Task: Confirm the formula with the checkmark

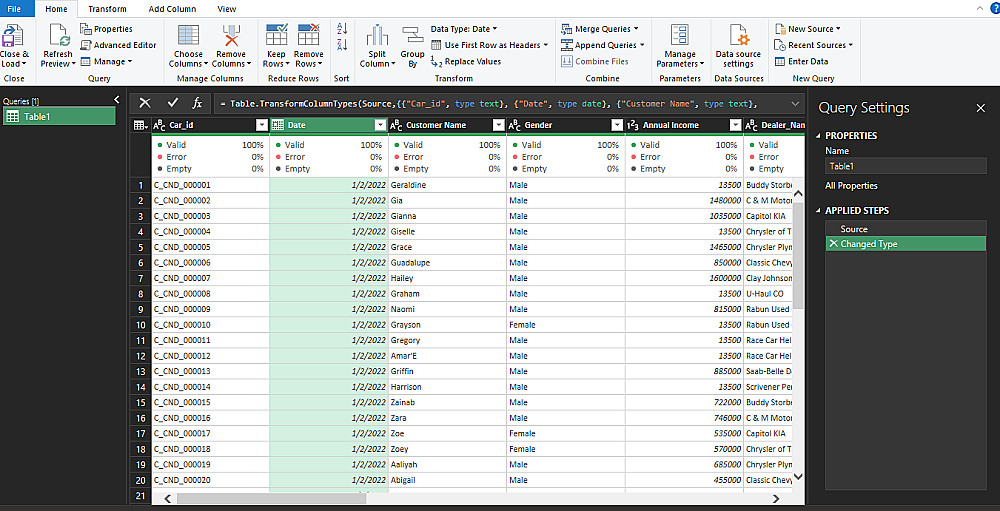Action: [x=172, y=103]
